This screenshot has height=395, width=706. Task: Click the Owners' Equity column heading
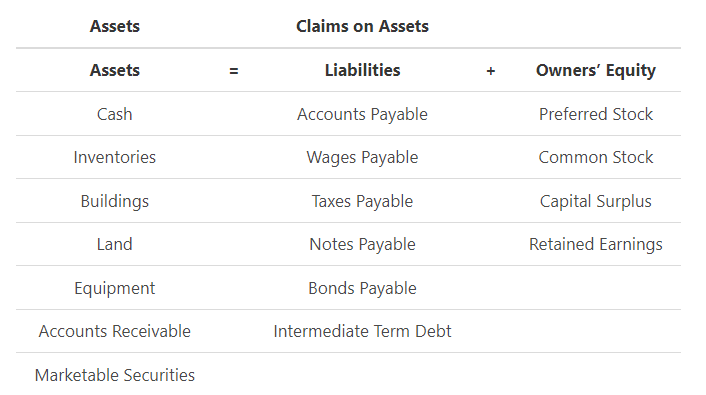click(596, 71)
